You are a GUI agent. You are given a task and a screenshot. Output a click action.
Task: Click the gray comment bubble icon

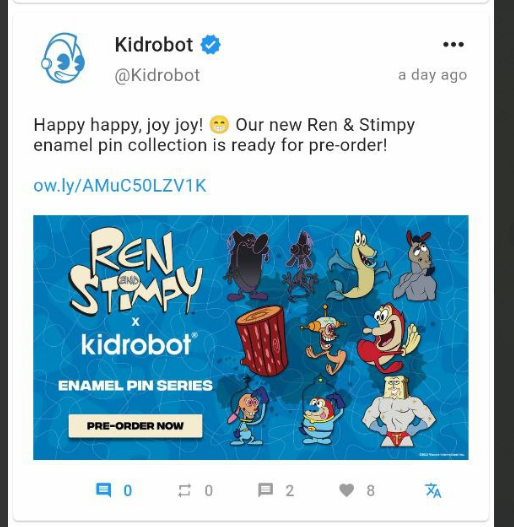[x=265, y=490]
